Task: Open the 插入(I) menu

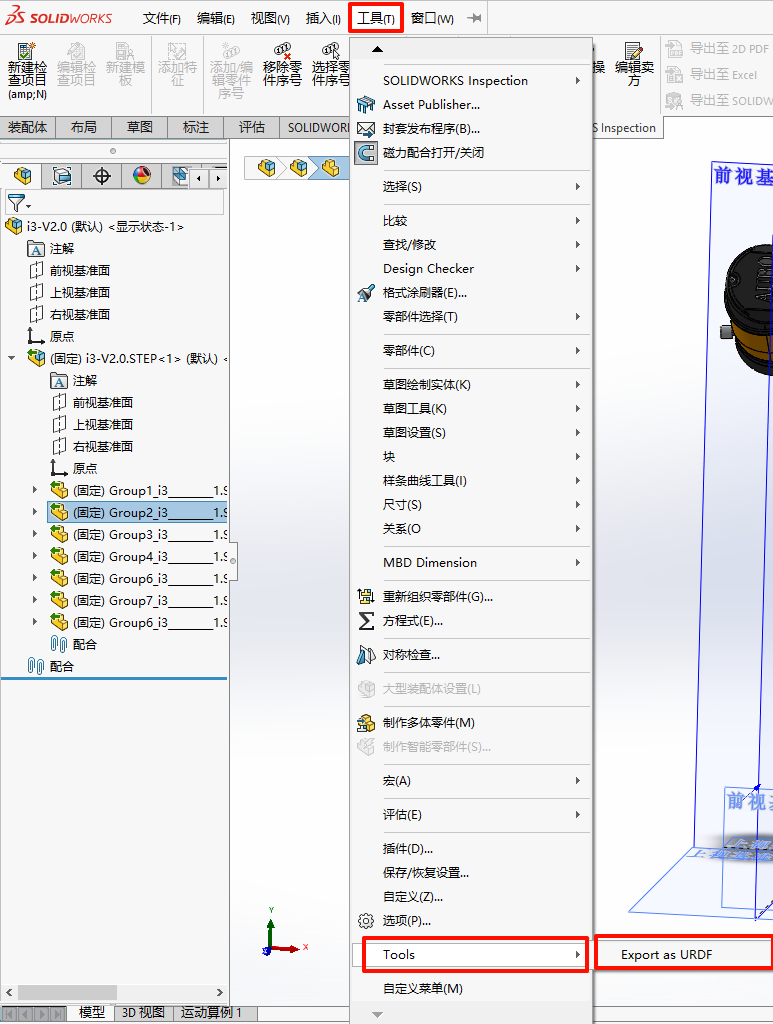Action: pos(323,18)
